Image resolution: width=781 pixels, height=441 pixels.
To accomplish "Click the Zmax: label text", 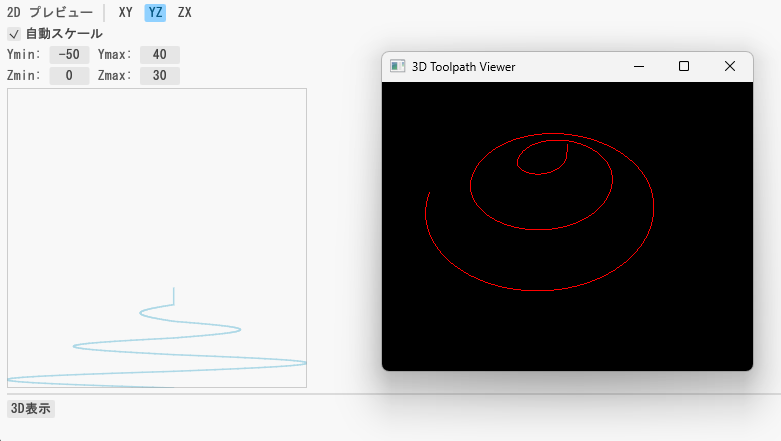I will 115,76.
